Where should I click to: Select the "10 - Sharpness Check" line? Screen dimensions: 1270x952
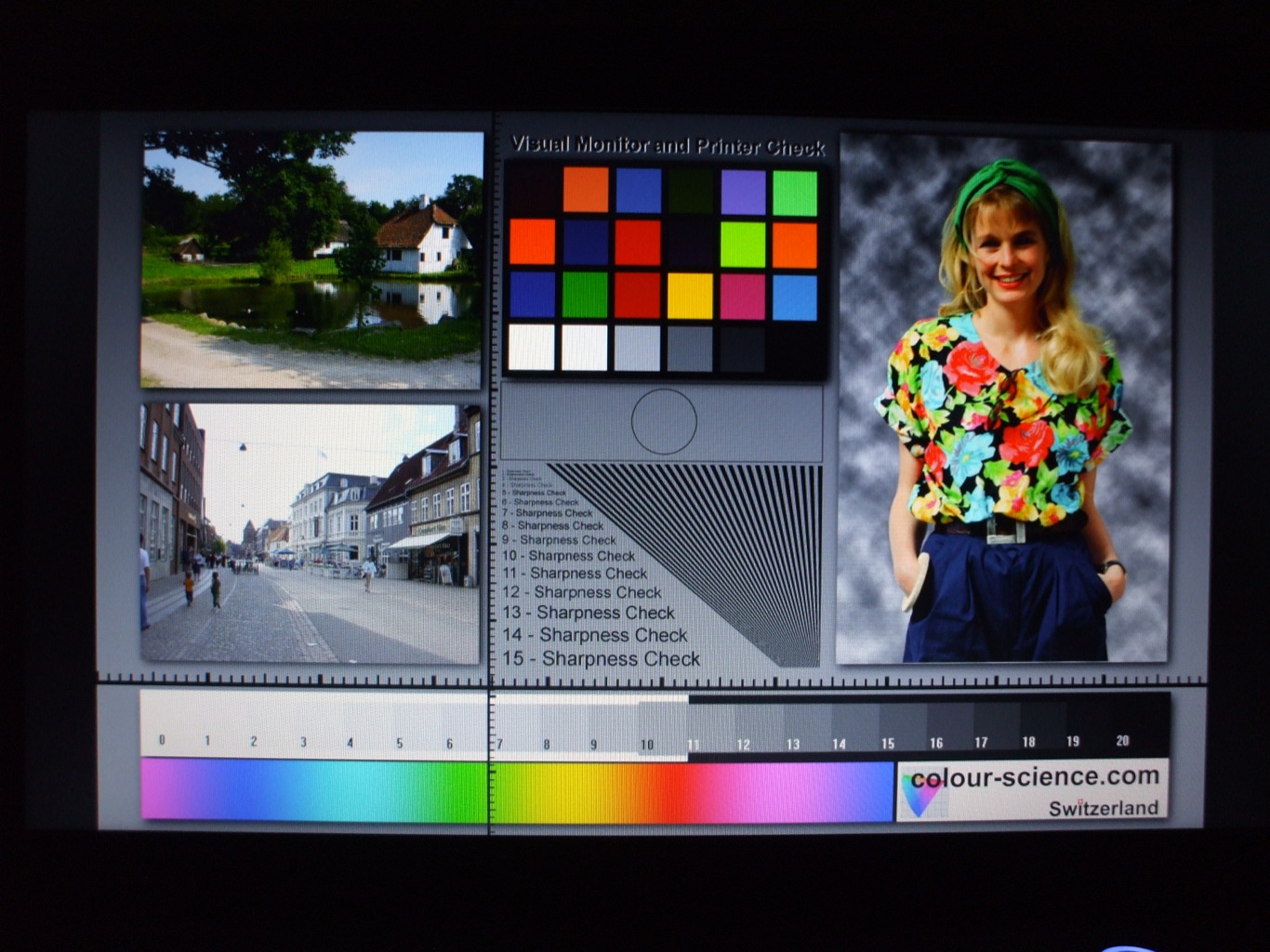click(569, 556)
